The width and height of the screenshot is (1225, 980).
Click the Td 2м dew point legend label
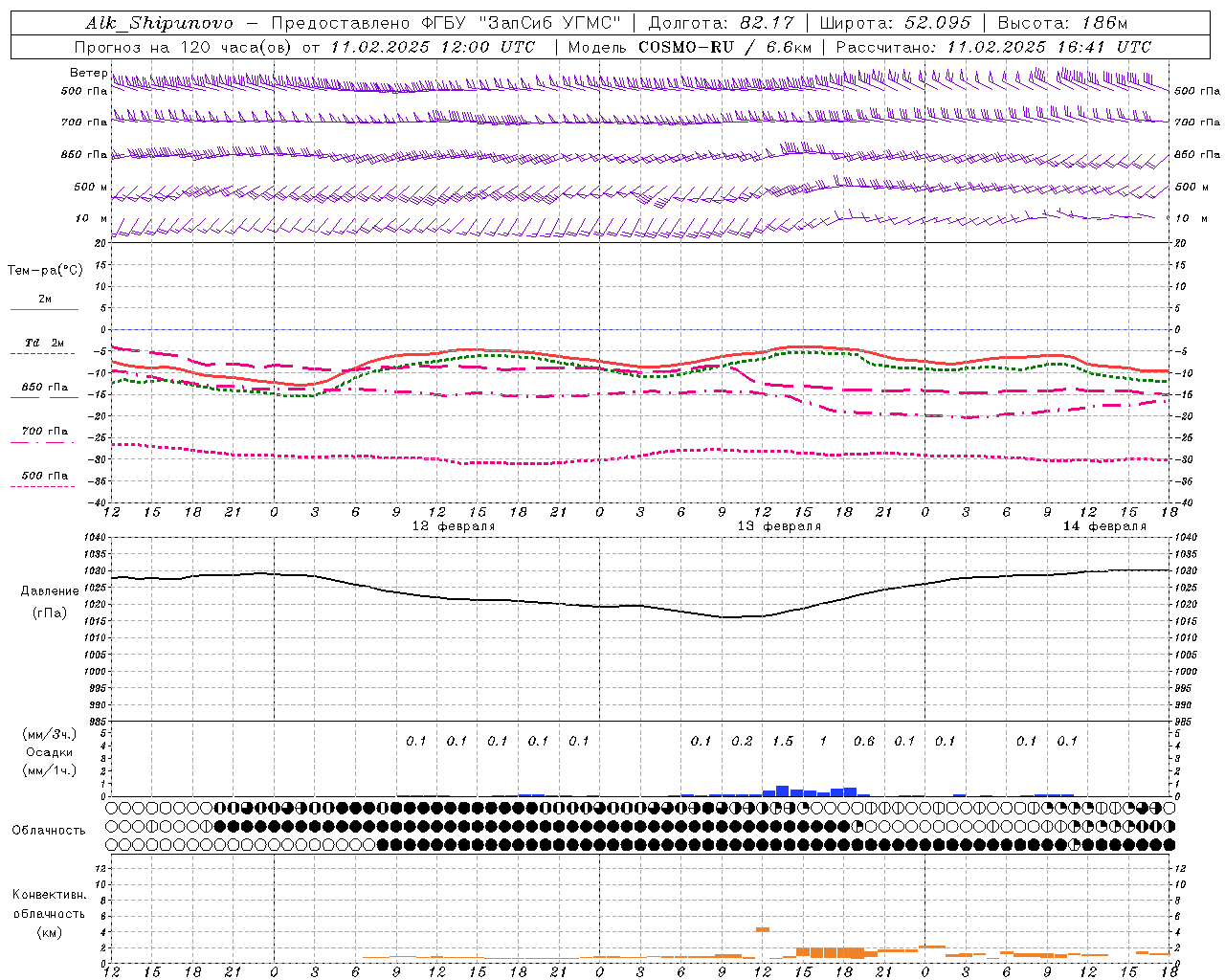coord(45,343)
